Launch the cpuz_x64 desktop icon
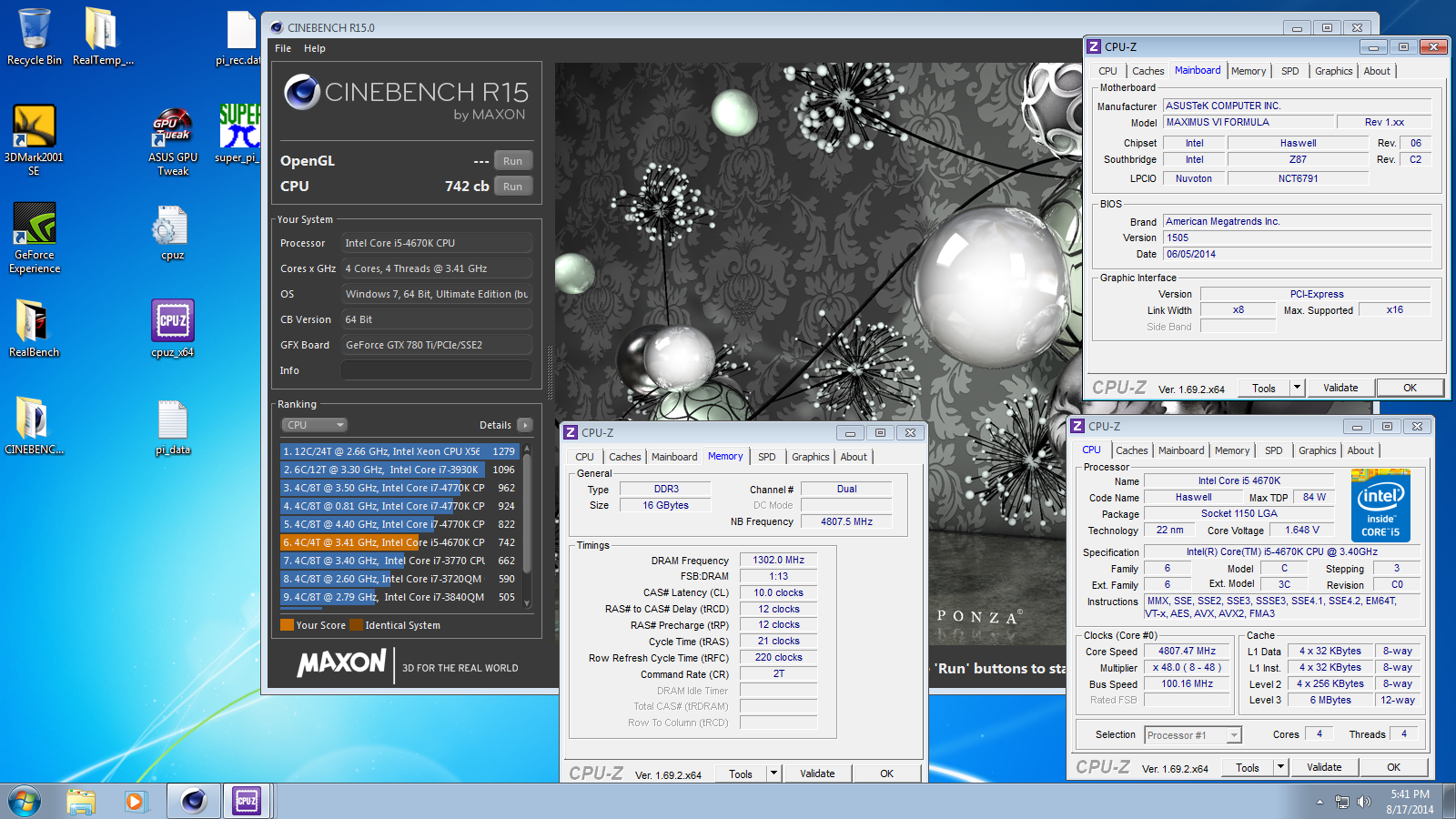 pos(173,328)
